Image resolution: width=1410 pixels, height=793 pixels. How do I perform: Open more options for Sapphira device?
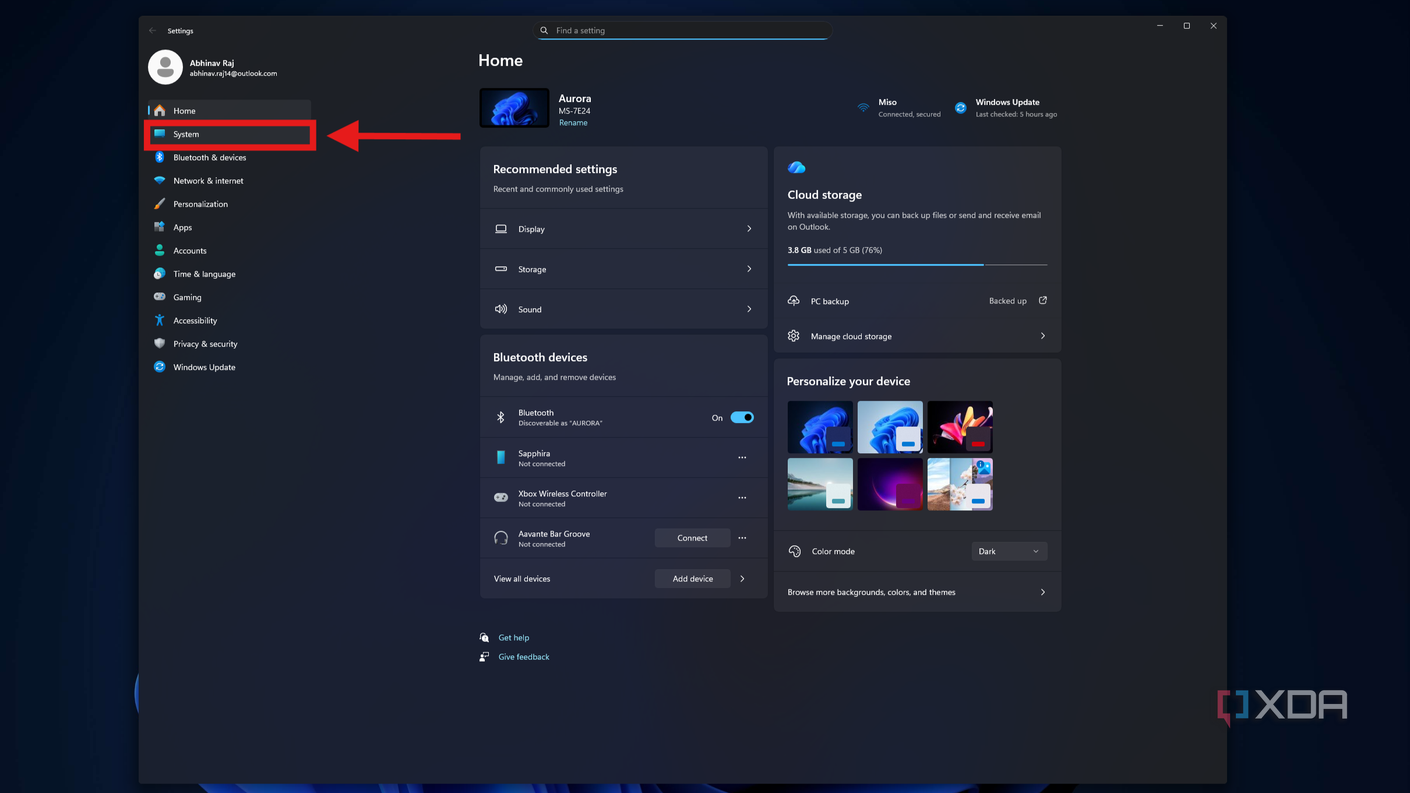click(x=742, y=457)
